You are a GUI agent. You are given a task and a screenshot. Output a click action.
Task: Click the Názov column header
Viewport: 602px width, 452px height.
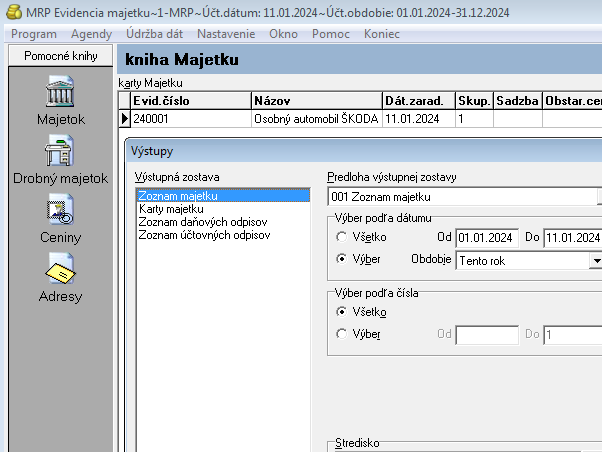coord(317,101)
